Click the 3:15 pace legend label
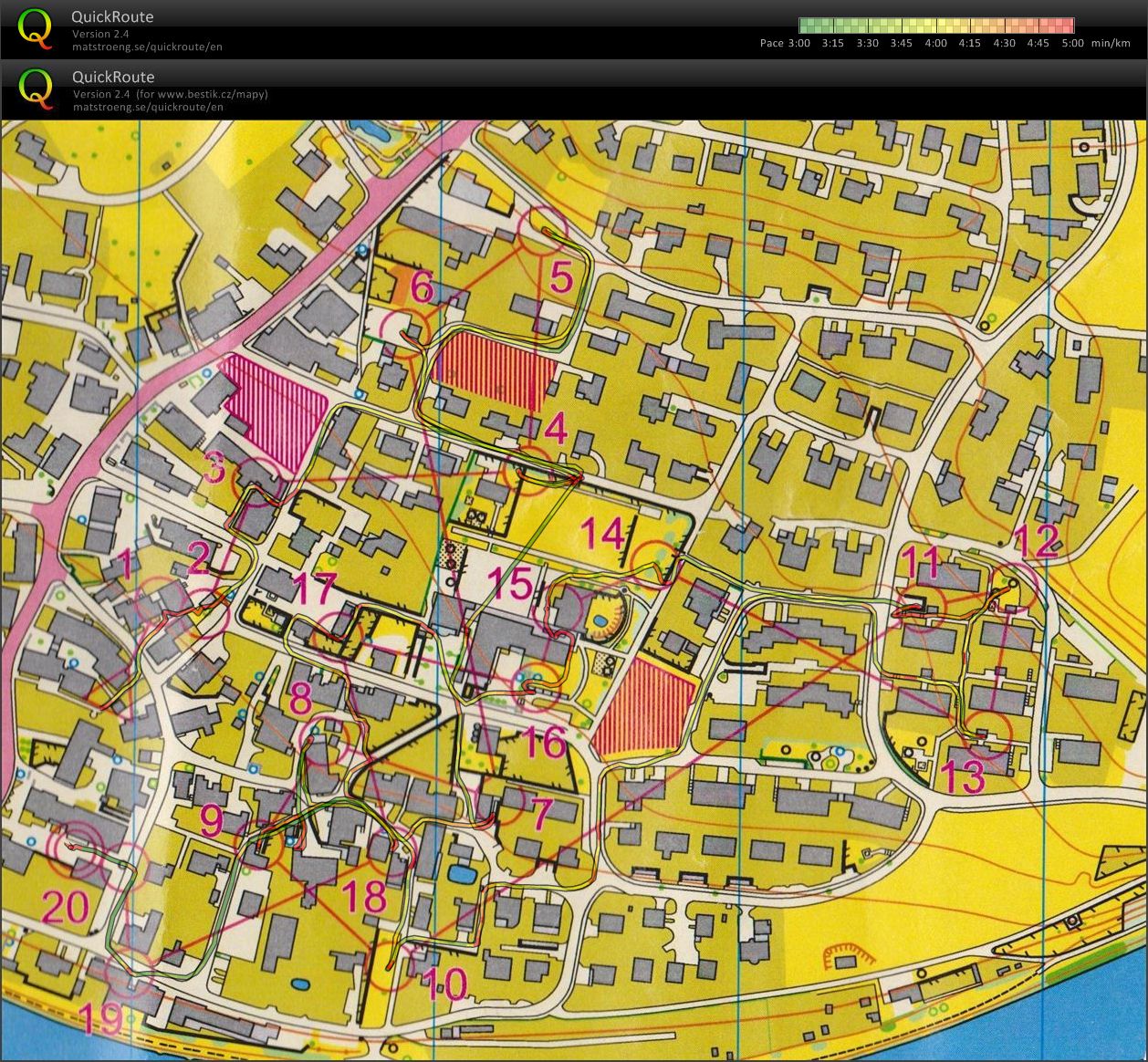1148x1062 pixels. point(832,43)
